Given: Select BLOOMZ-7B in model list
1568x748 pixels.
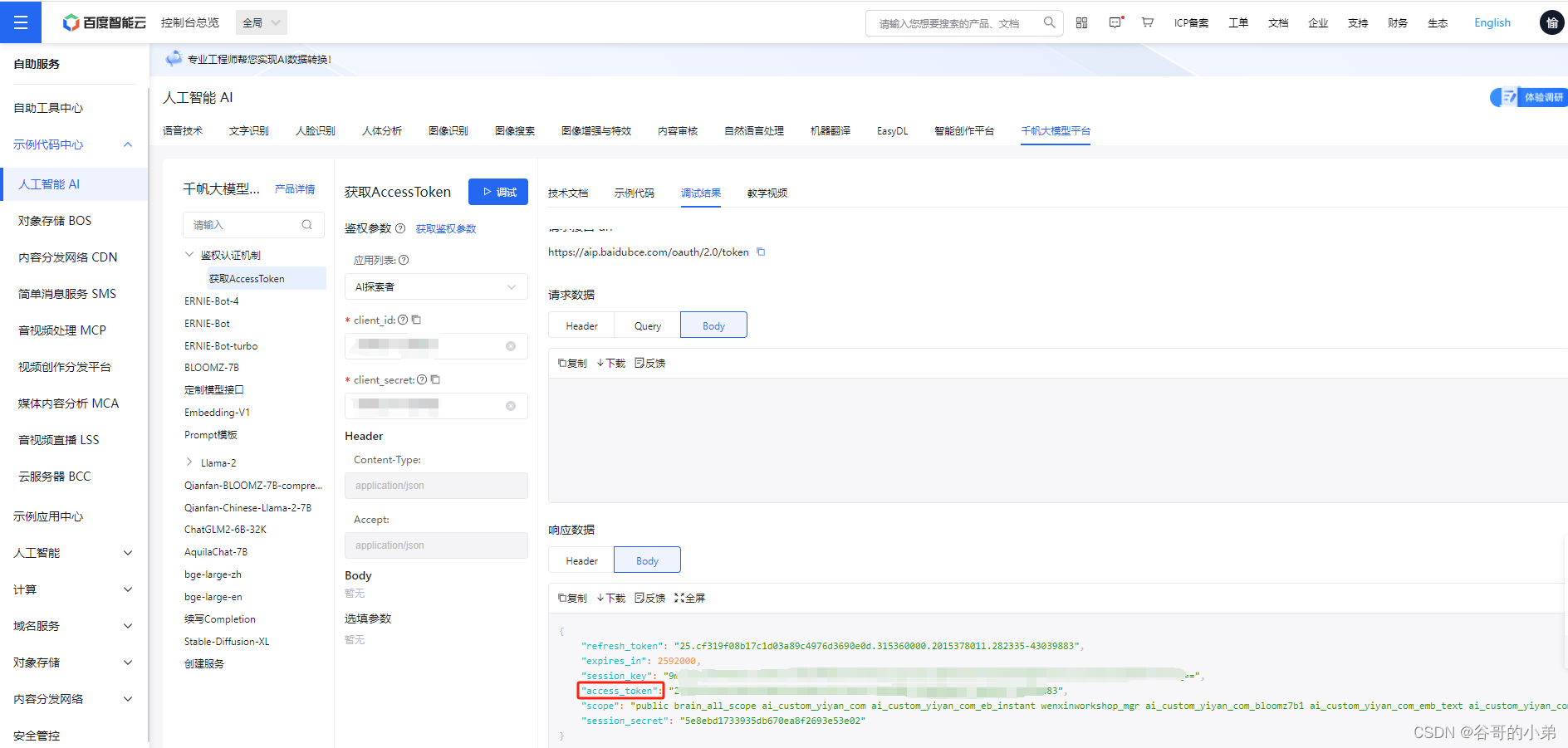Looking at the screenshot, I should [212, 367].
